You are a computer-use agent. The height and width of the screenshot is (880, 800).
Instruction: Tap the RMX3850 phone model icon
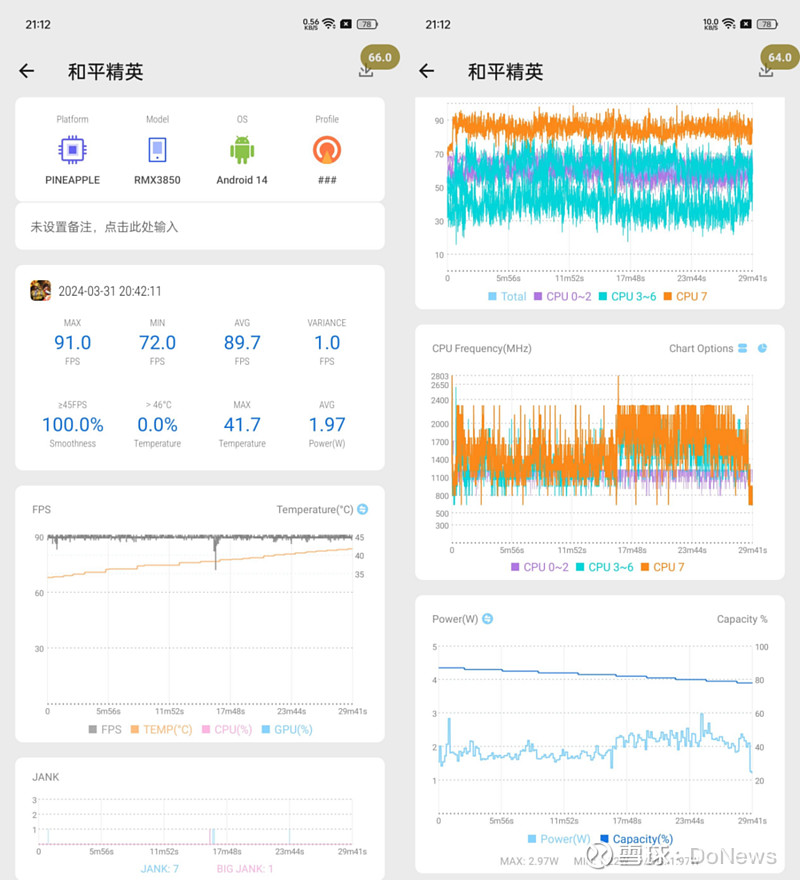[x=157, y=150]
